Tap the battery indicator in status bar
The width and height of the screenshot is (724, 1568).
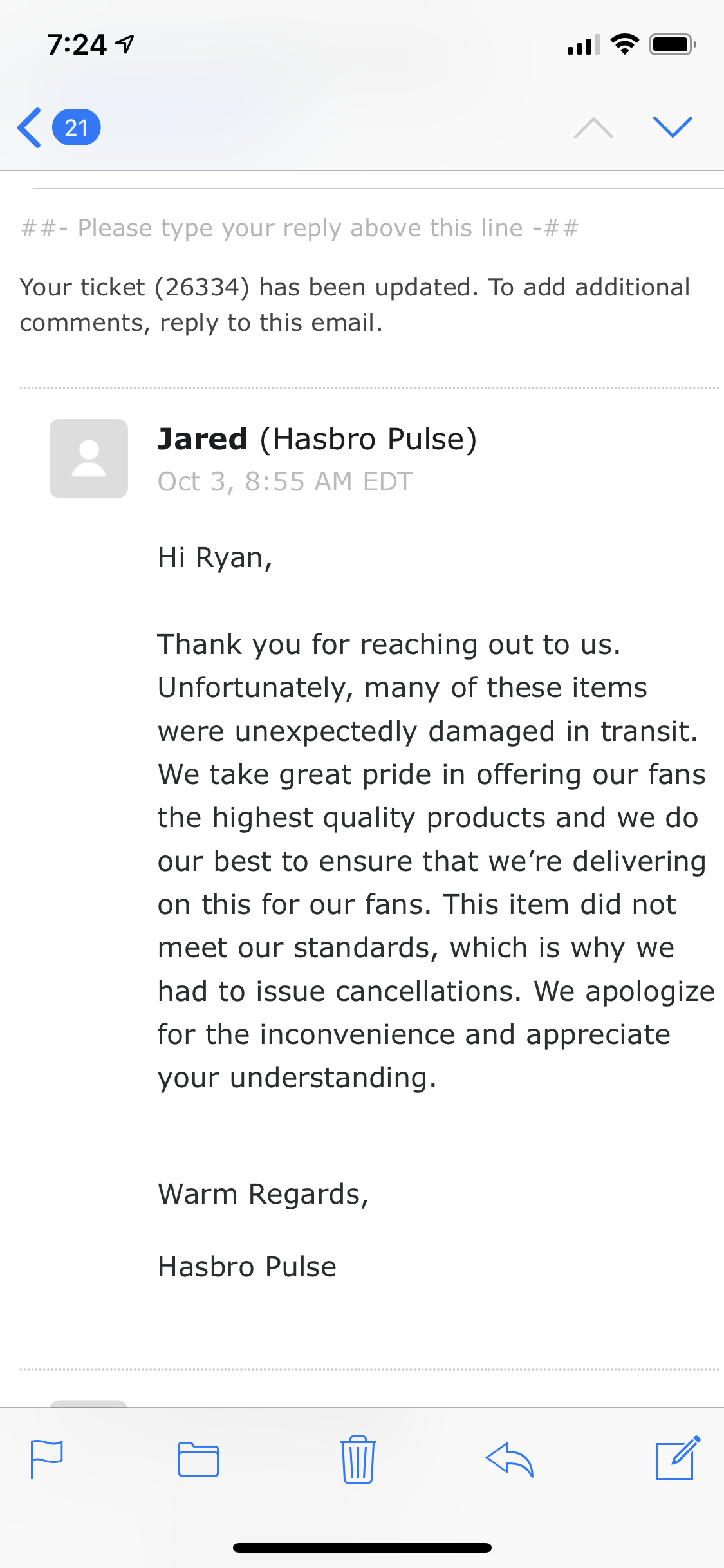pos(672,44)
